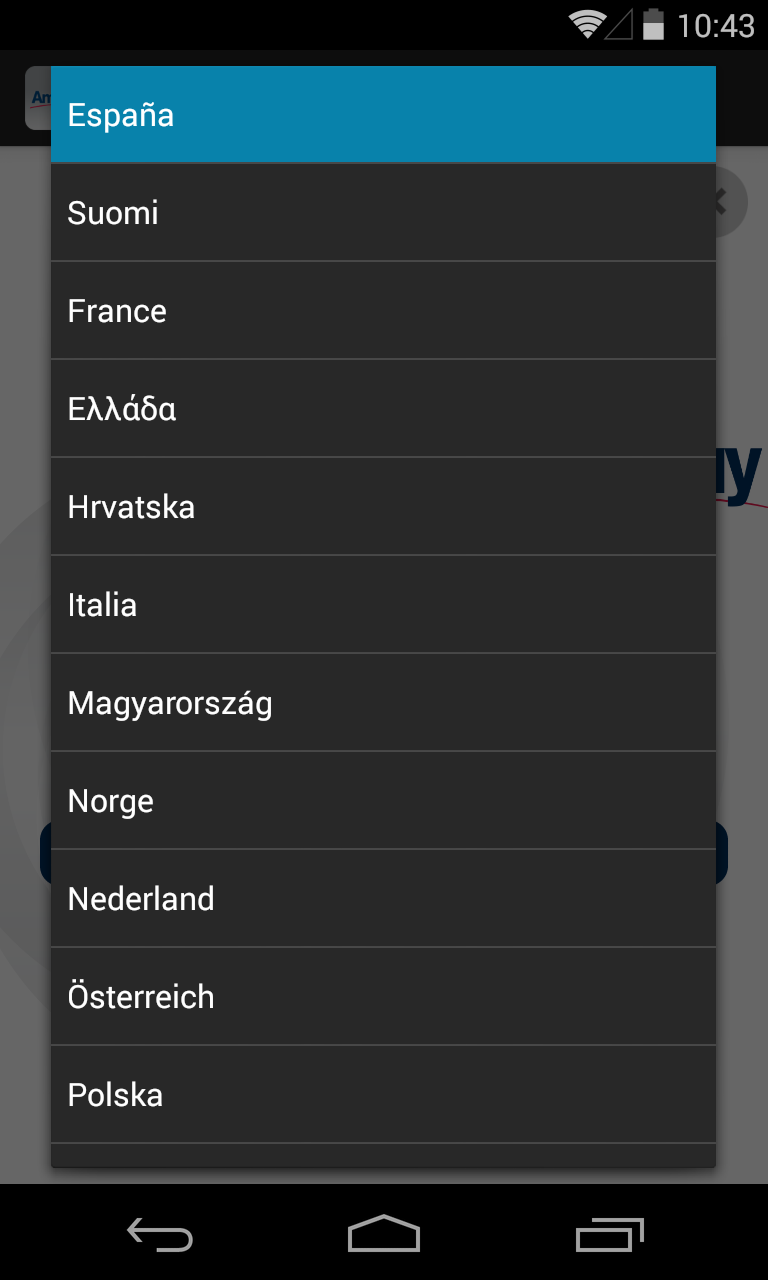Select España from the country list
This screenshot has height=1280, width=768.
(383, 114)
